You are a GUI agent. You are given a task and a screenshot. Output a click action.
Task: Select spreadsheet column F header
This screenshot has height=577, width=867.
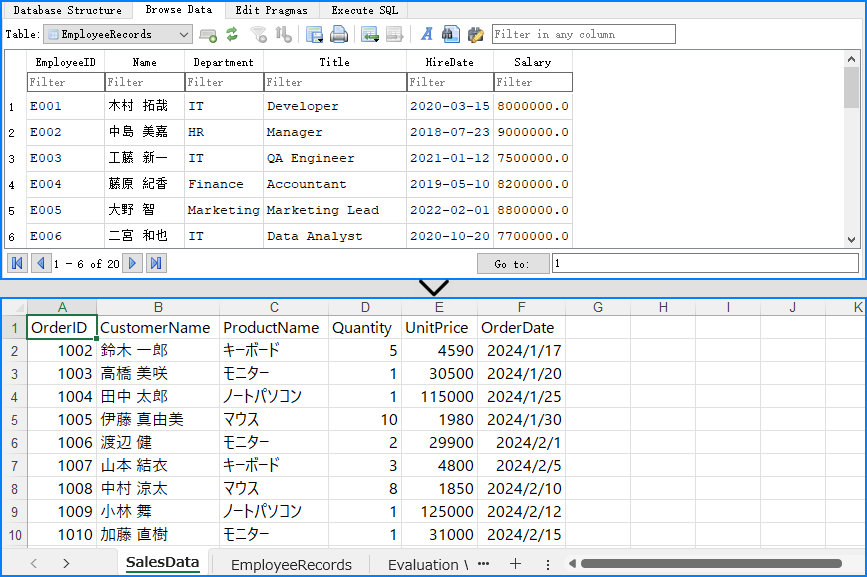point(521,307)
